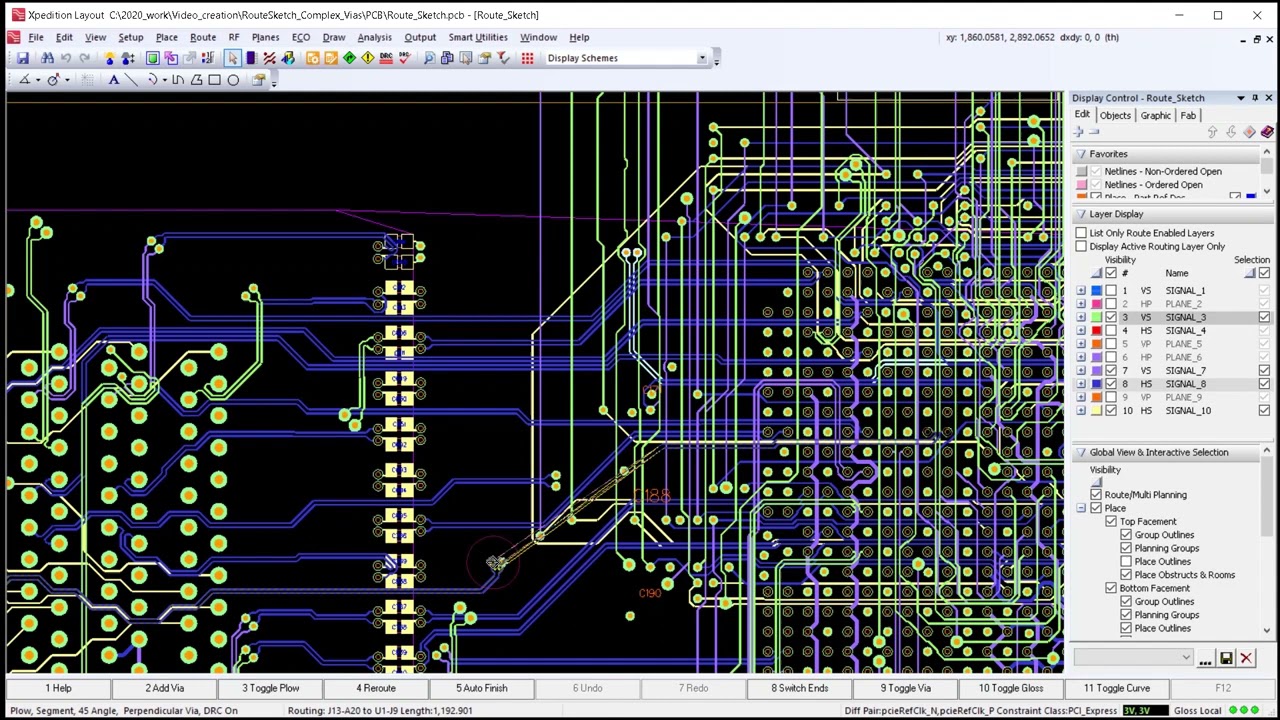
Task: Click the red dot grid toolbar icon
Action: 527,58
